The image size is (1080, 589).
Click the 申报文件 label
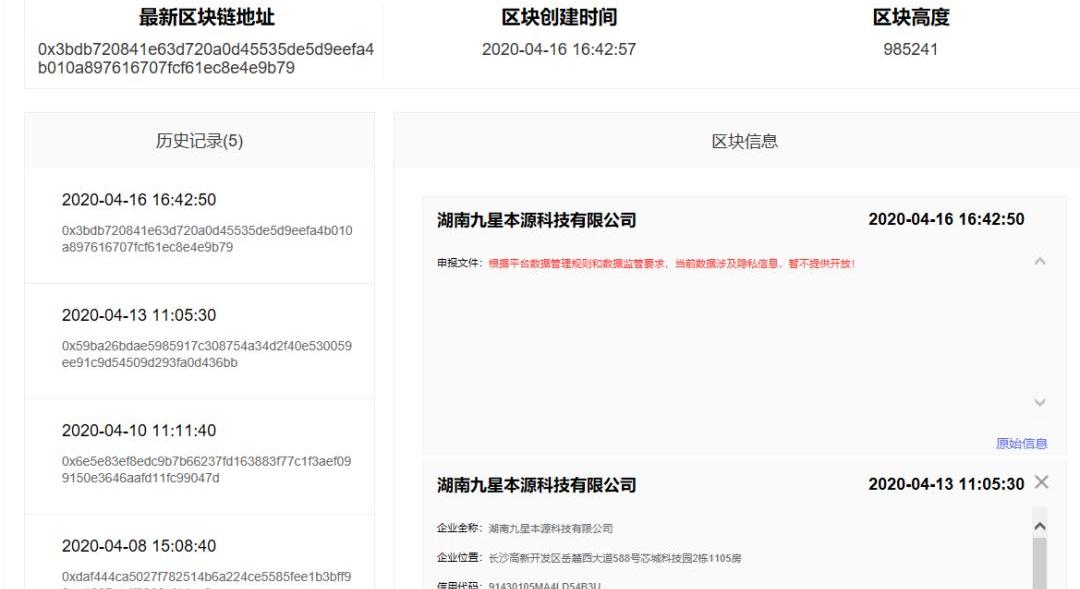click(457, 263)
